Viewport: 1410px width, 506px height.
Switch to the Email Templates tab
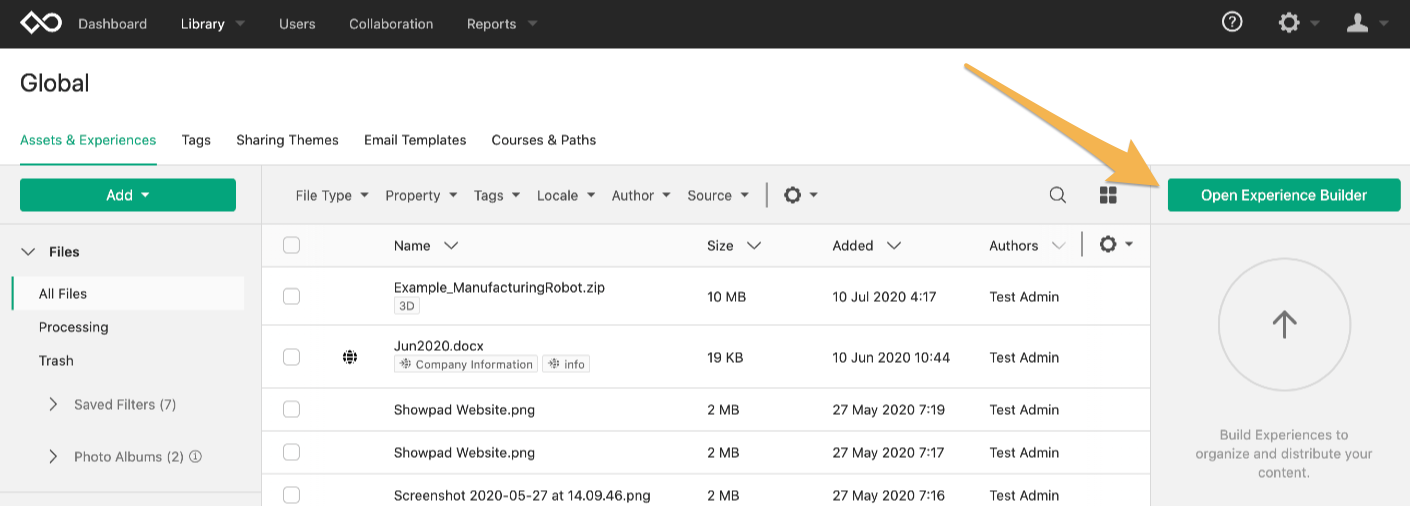(415, 140)
